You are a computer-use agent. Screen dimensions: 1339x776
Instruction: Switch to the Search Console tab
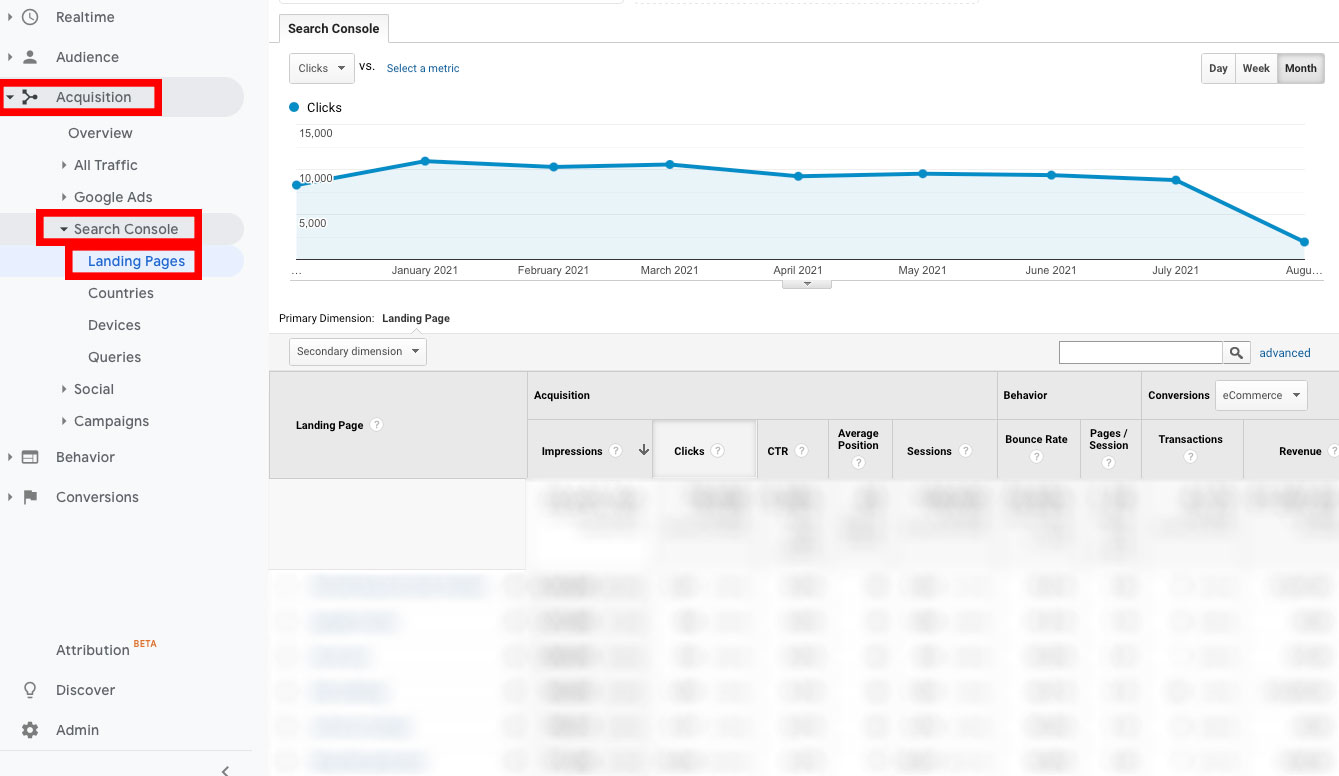point(333,29)
